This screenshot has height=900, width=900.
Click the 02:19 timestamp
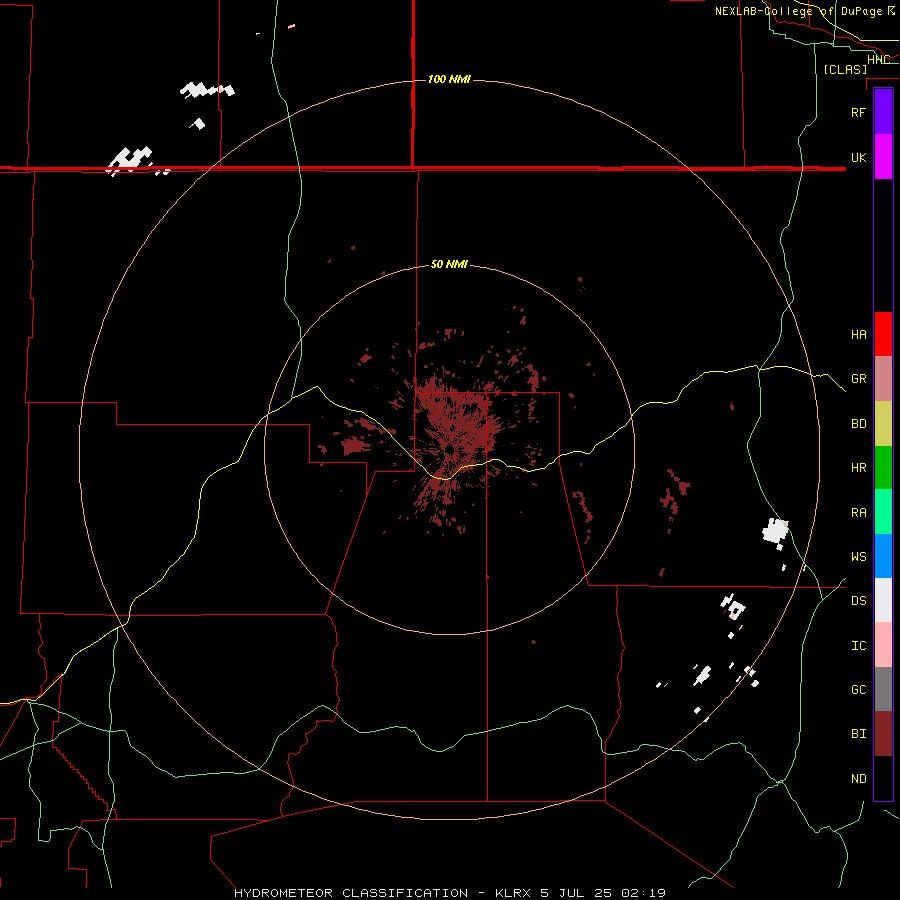pyautogui.click(x=643, y=893)
